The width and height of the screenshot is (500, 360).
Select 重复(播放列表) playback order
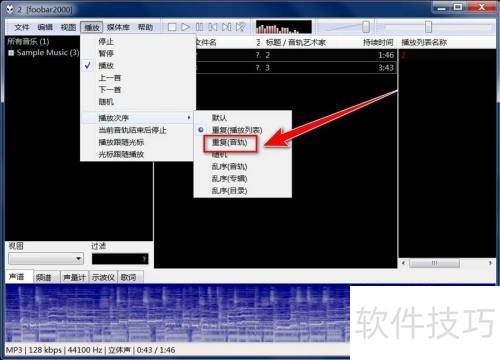pos(243,130)
